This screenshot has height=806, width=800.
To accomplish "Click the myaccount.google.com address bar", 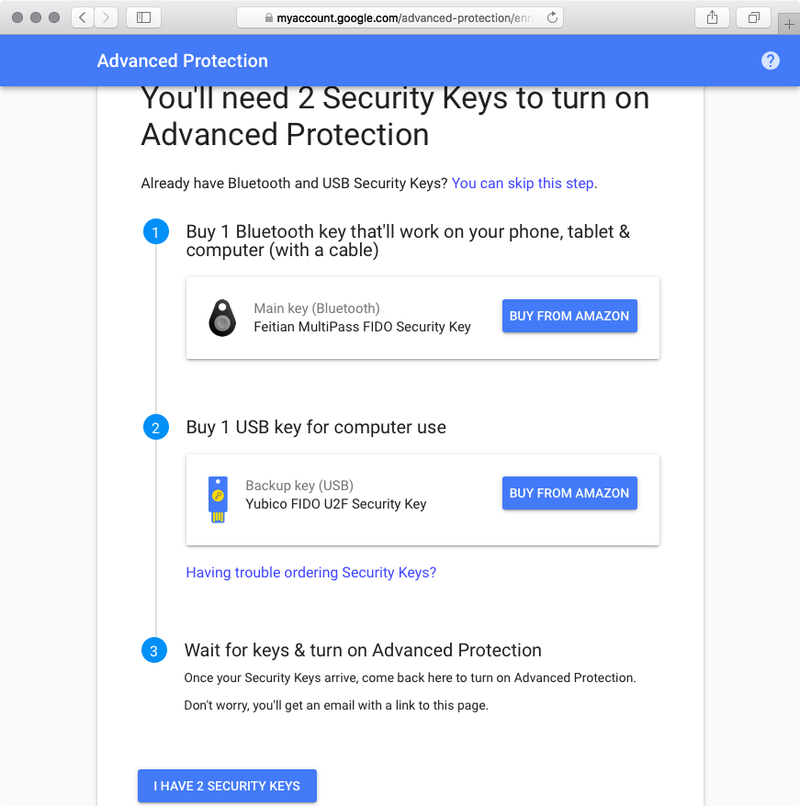I will (x=399, y=17).
